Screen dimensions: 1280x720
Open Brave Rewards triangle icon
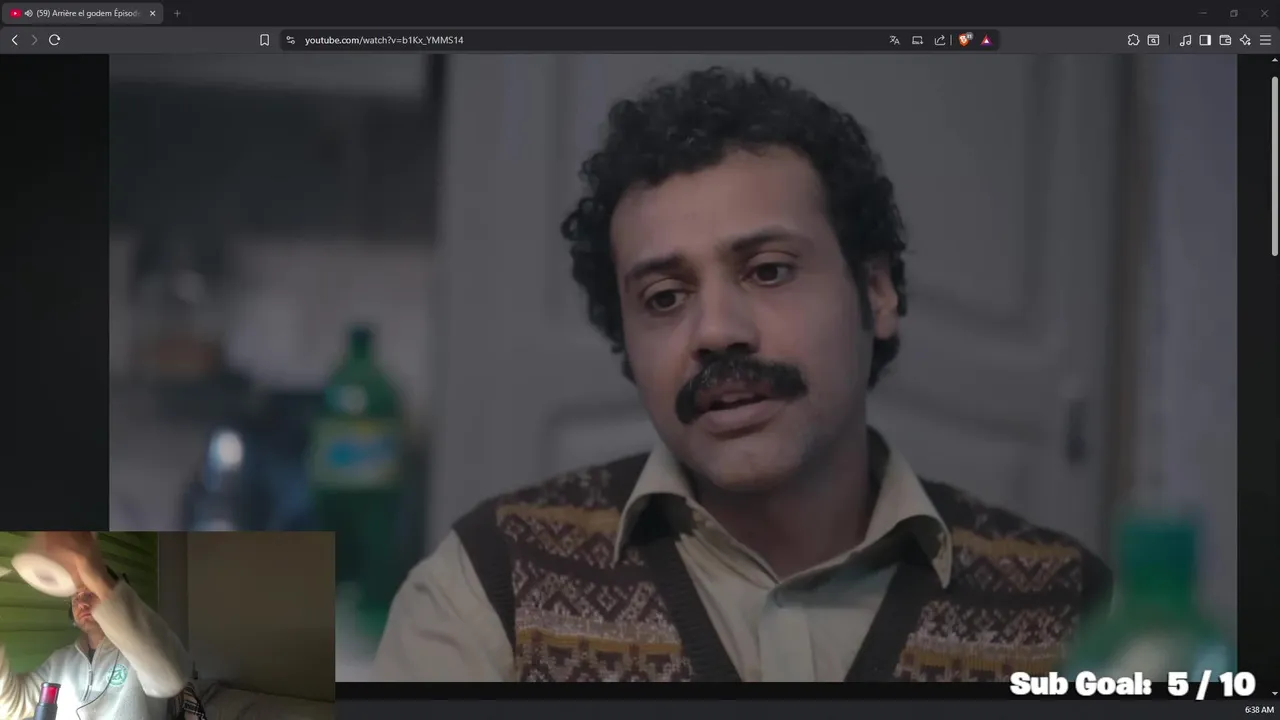(986, 40)
